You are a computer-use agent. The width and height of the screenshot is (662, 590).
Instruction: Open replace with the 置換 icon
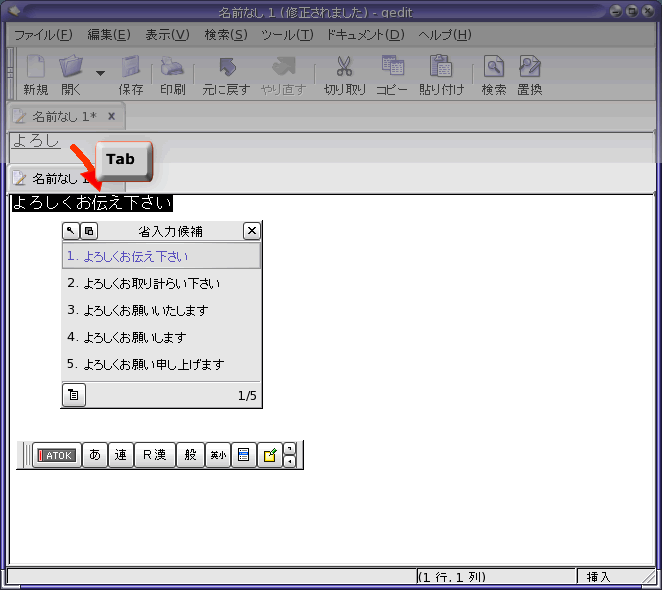pos(529,67)
